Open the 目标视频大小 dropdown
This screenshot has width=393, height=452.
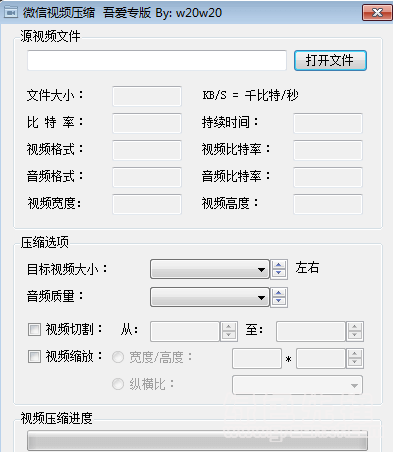pyautogui.click(x=210, y=269)
